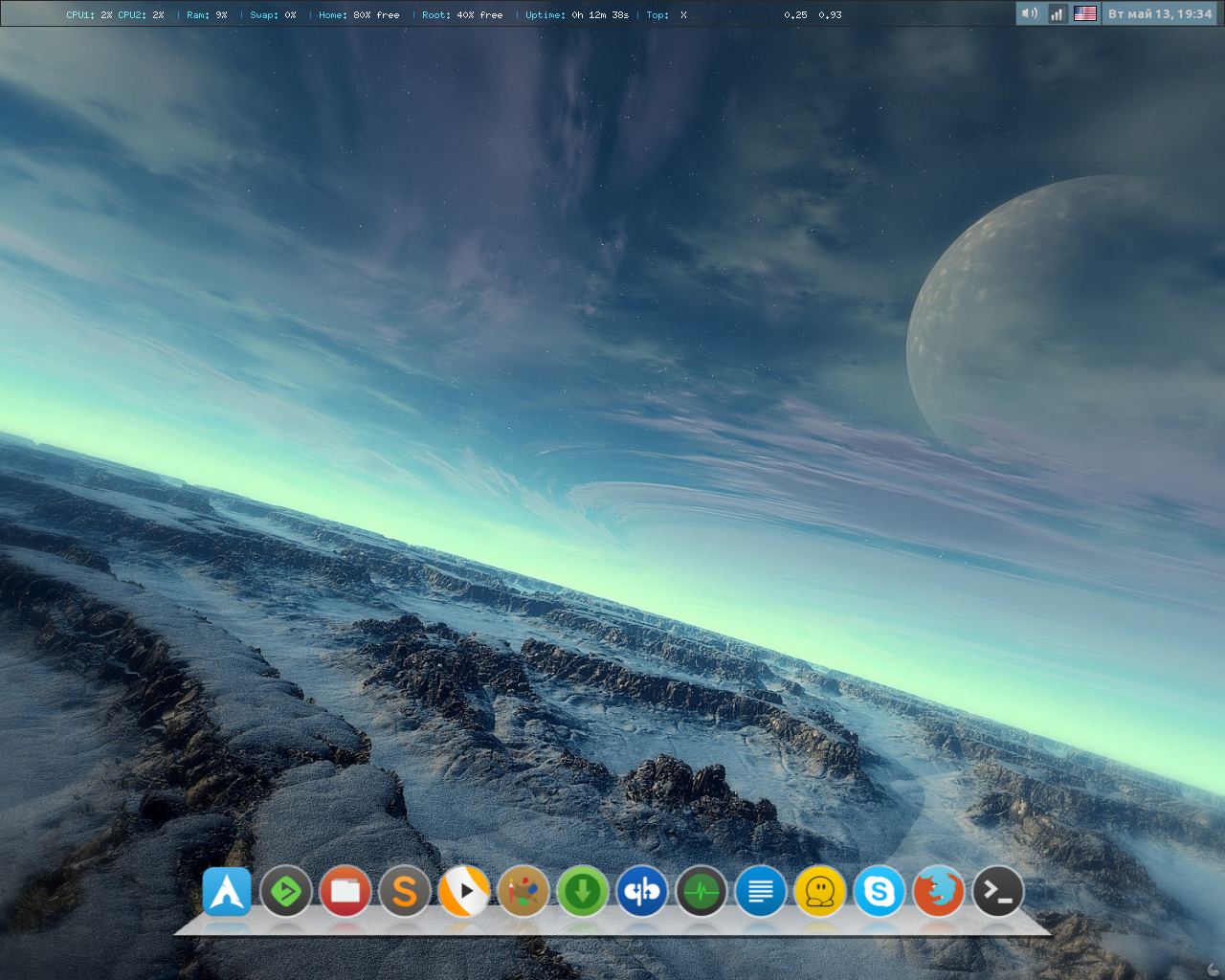Launch Skype from the dock
The image size is (1225, 980).
click(x=880, y=892)
